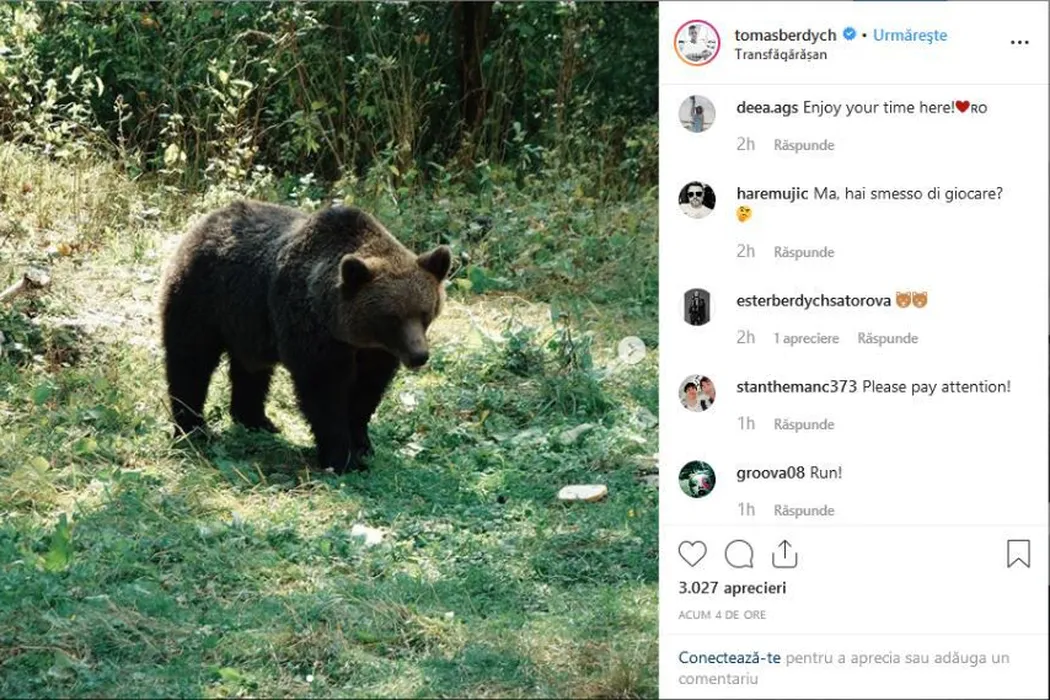Image resolution: width=1050 pixels, height=700 pixels.
Task: Click the heart like icon
Action: coord(692,554)
